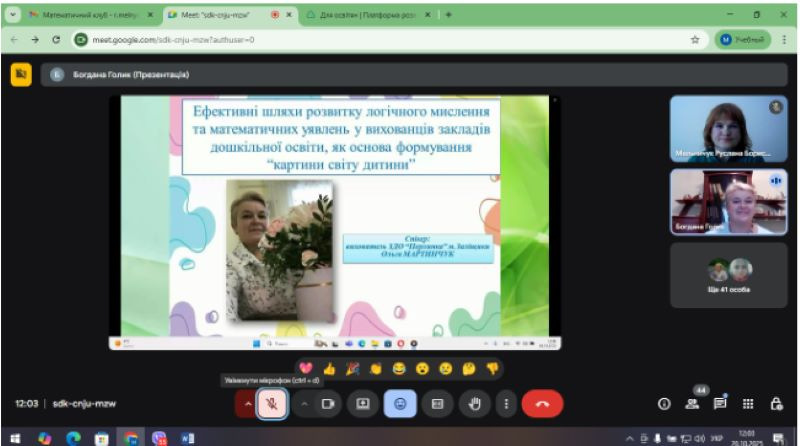
Task: Click the present screen icon
Action: 363,404
